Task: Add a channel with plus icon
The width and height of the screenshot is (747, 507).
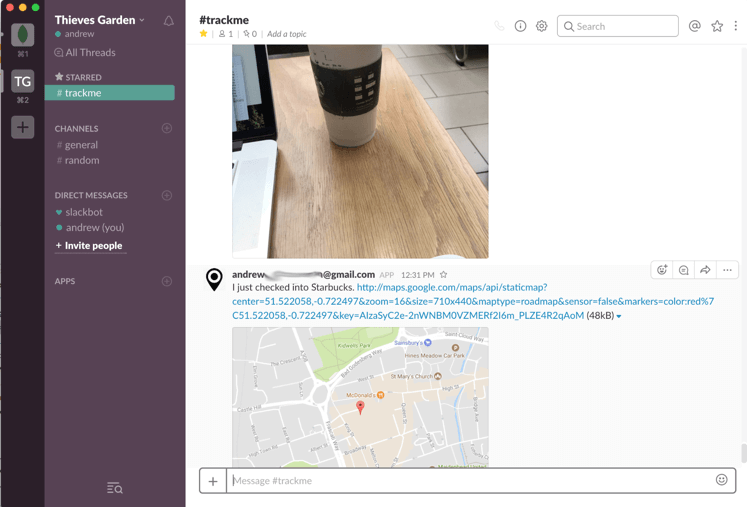Action: pyautogui.click(x=167, y=128)
